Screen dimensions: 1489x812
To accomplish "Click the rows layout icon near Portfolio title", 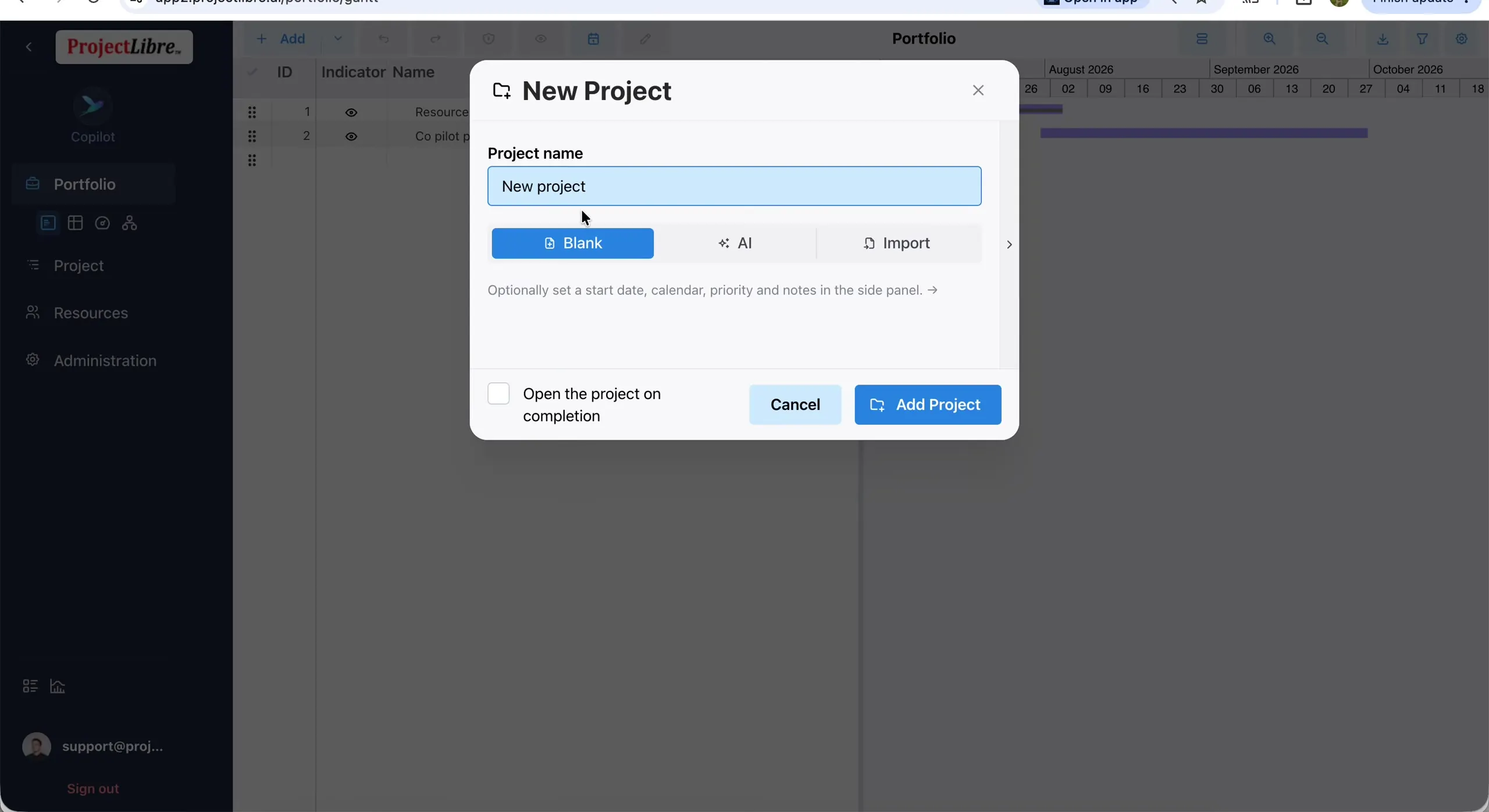I will click(x=1202, y=39).
